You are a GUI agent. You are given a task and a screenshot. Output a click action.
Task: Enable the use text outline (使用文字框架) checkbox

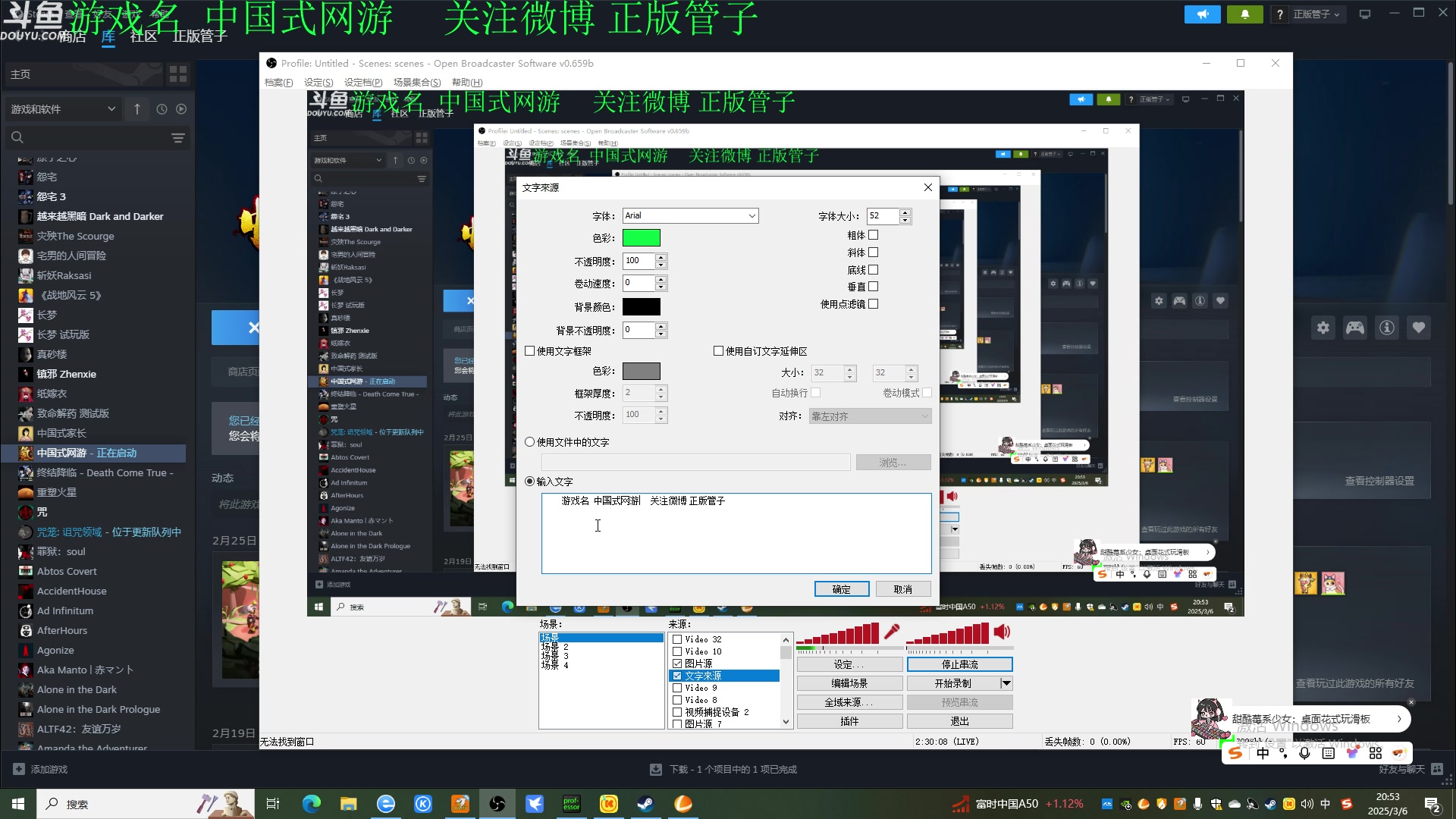[x=530, y=351]
